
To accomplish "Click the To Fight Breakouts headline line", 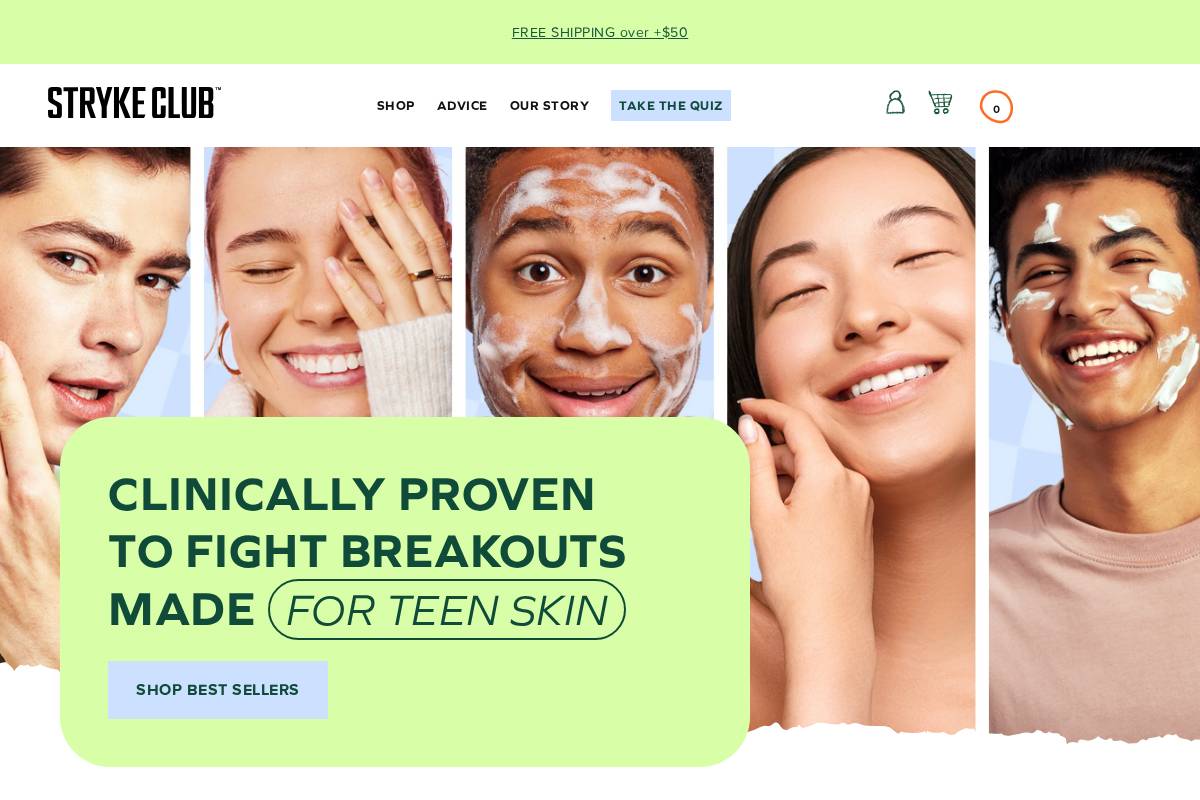I will [x=367, y=552].
